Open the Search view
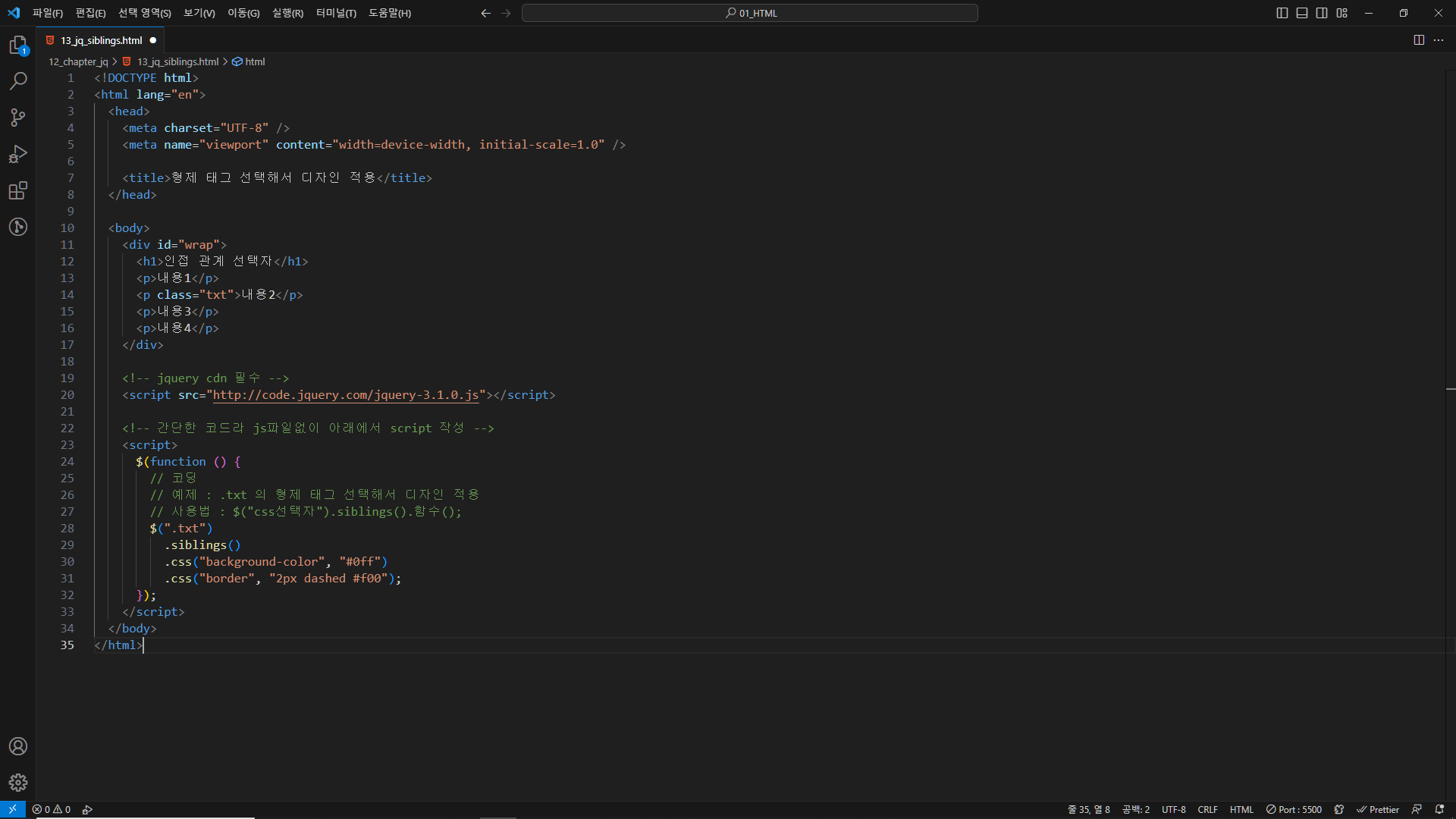The height and width of the screenshot is (819, 1456). click(18, 81)
